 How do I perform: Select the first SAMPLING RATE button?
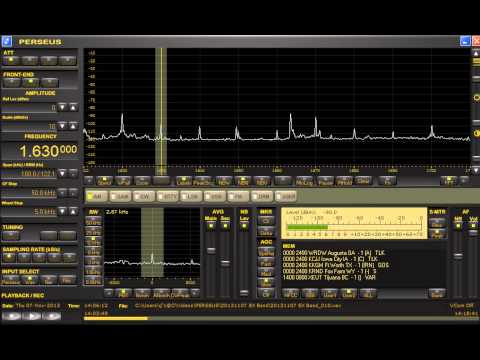click(x=9, y=257)
